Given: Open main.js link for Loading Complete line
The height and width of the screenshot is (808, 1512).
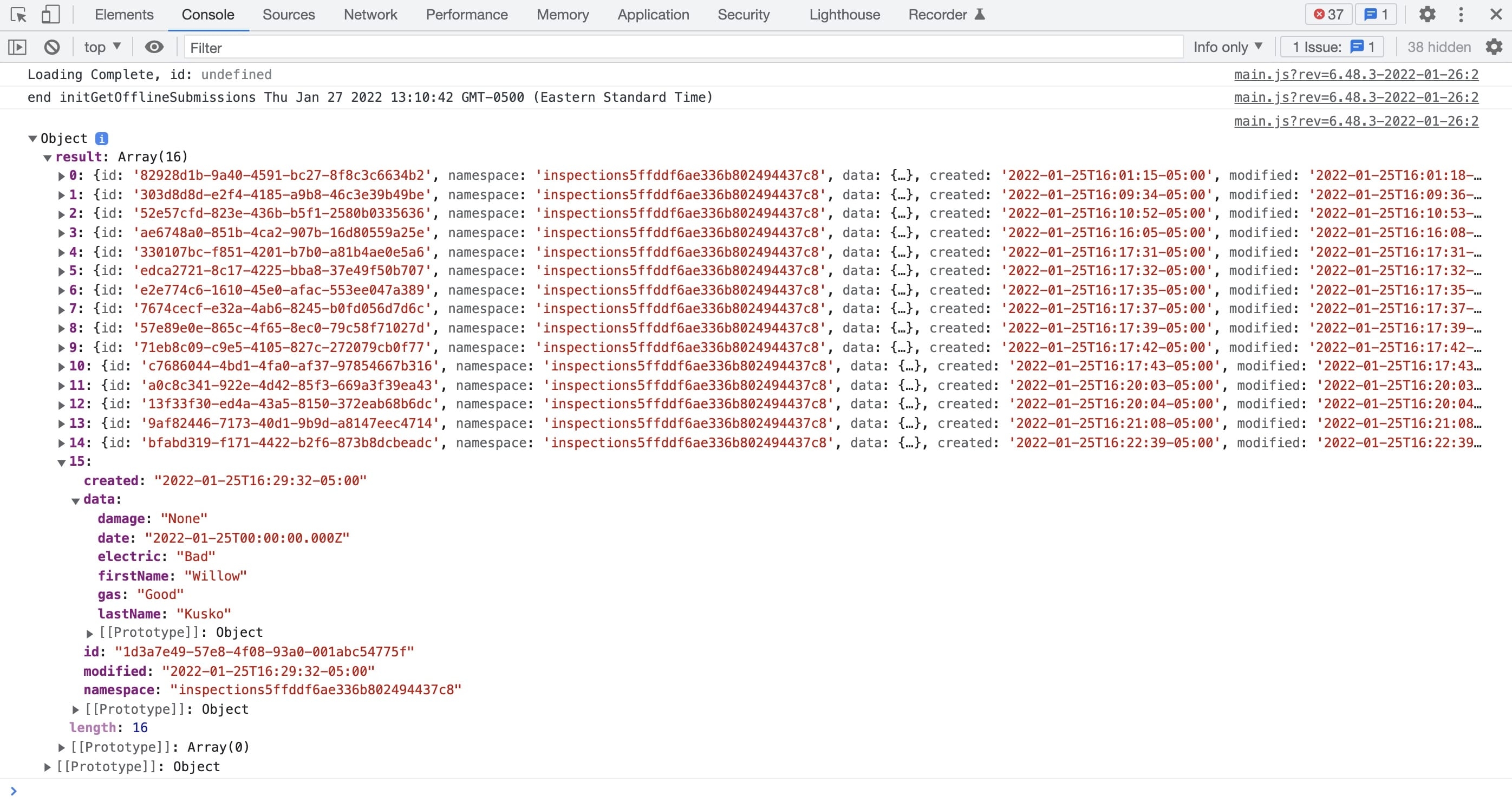Looking at the screenshot, I should click(x=1356, y=75).
